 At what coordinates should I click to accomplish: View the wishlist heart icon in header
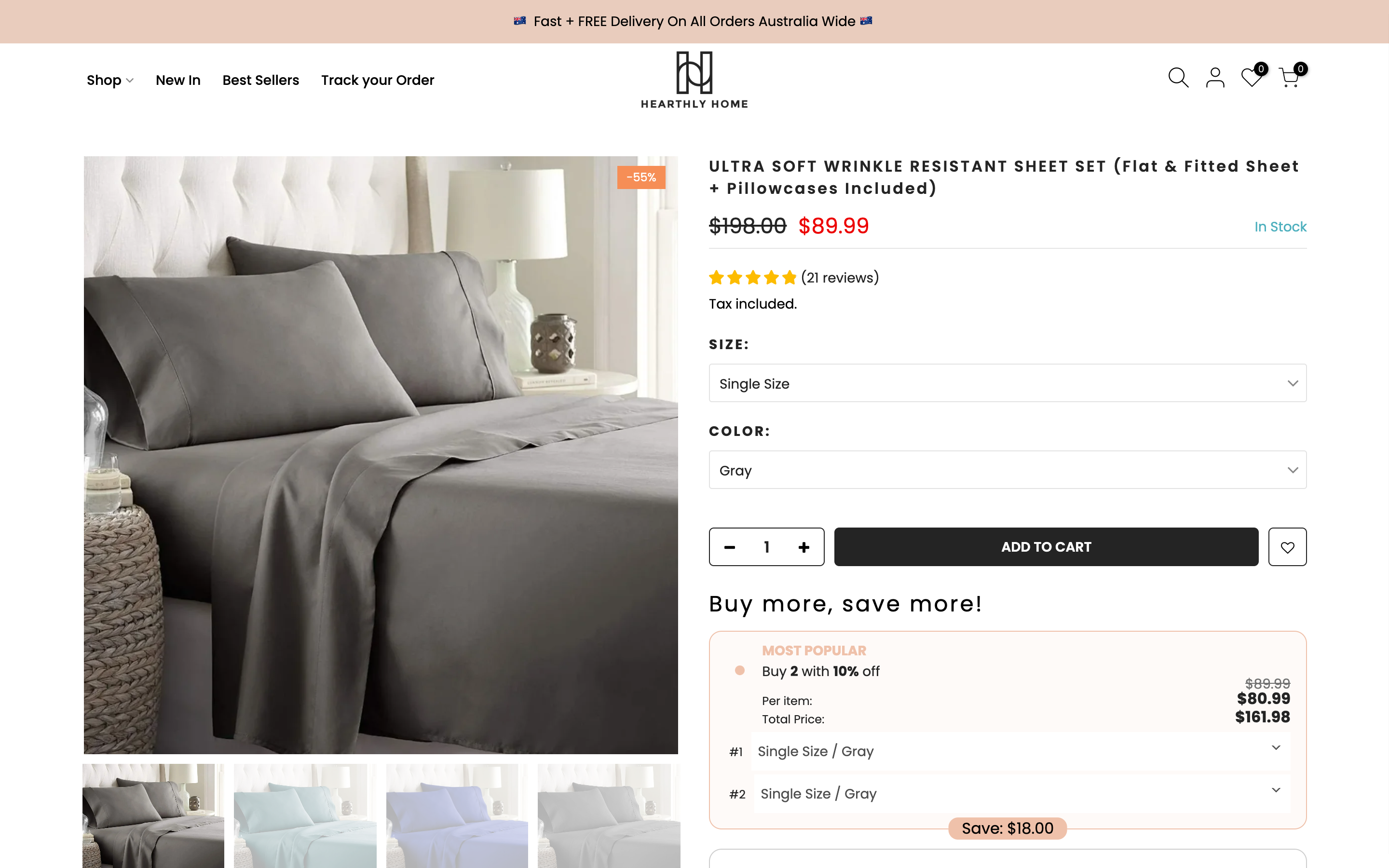point(1251,78)
